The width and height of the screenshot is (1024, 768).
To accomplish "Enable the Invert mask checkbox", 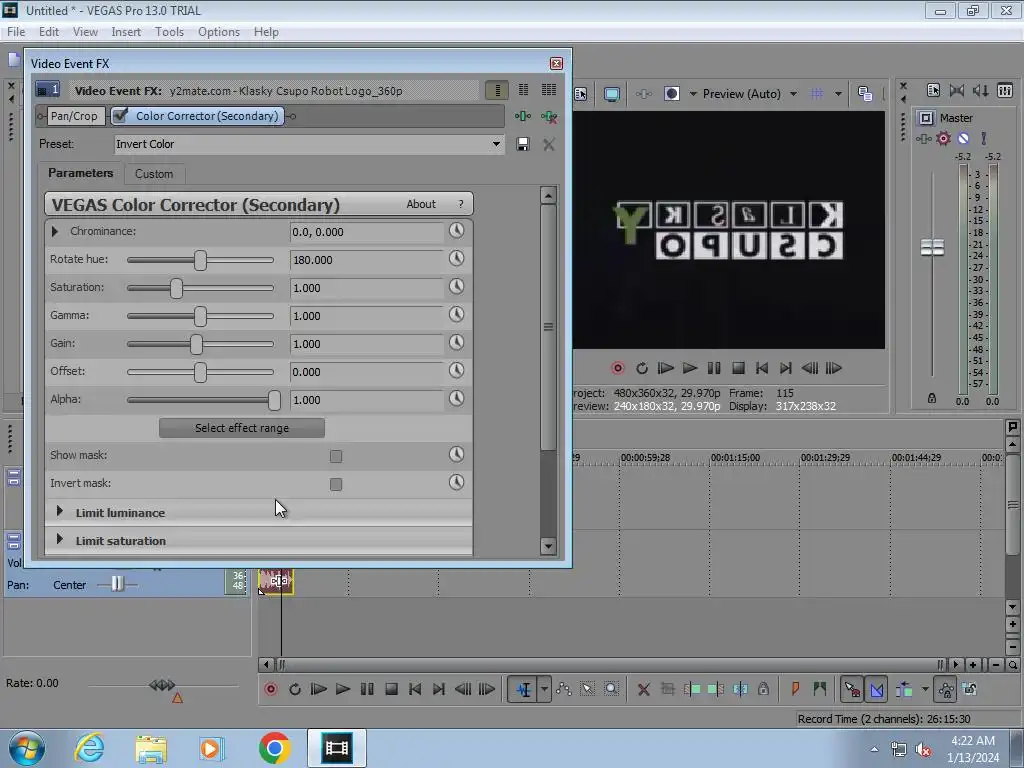I will pos(336,484).
